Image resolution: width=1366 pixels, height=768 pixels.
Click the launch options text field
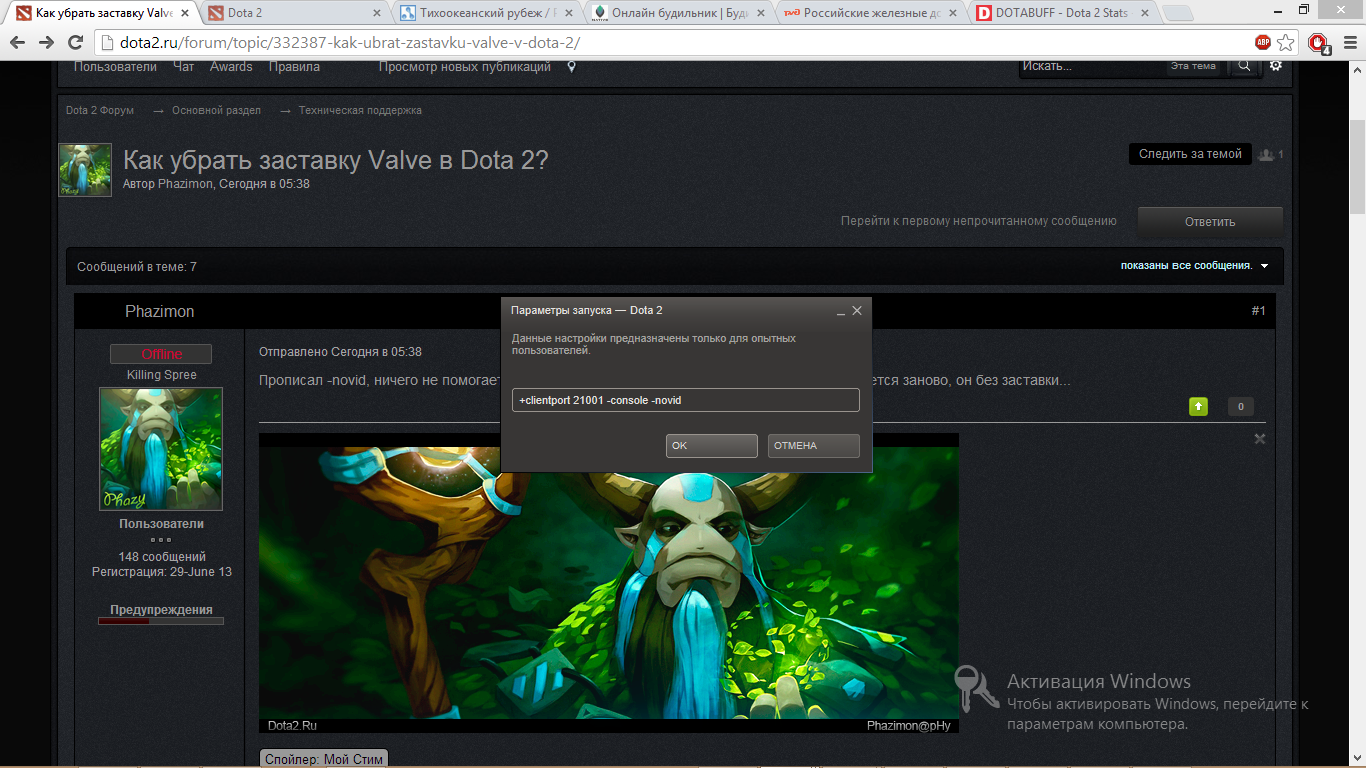pyautogui.click(x=686, y=400)
